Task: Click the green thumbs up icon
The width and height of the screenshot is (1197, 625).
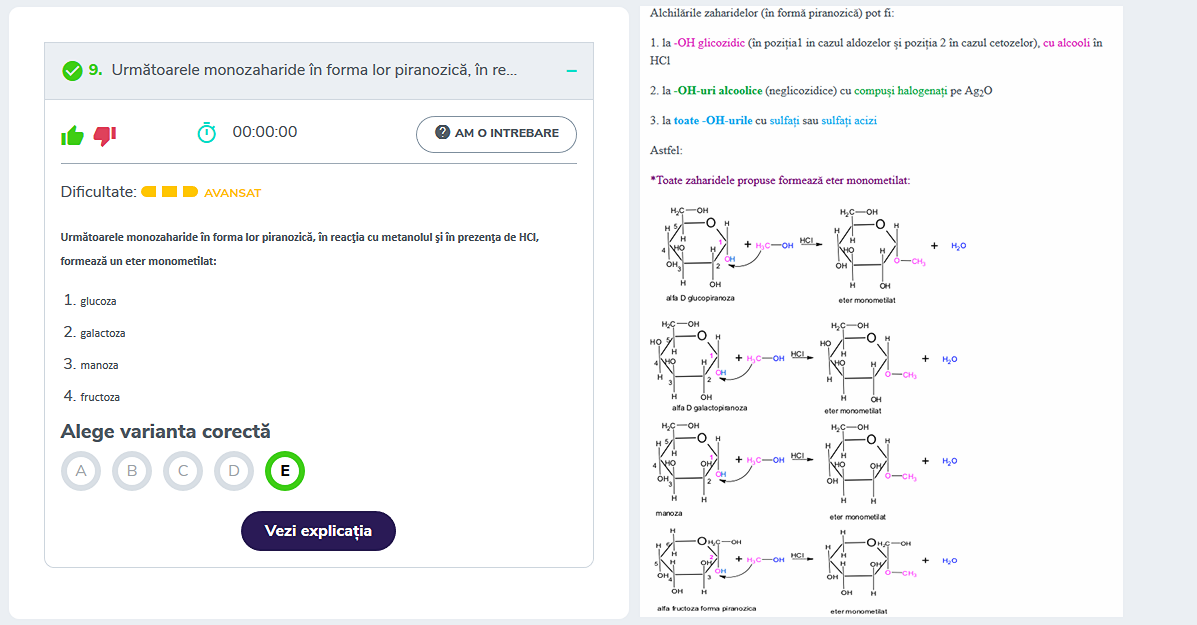Action: [73, 136]
